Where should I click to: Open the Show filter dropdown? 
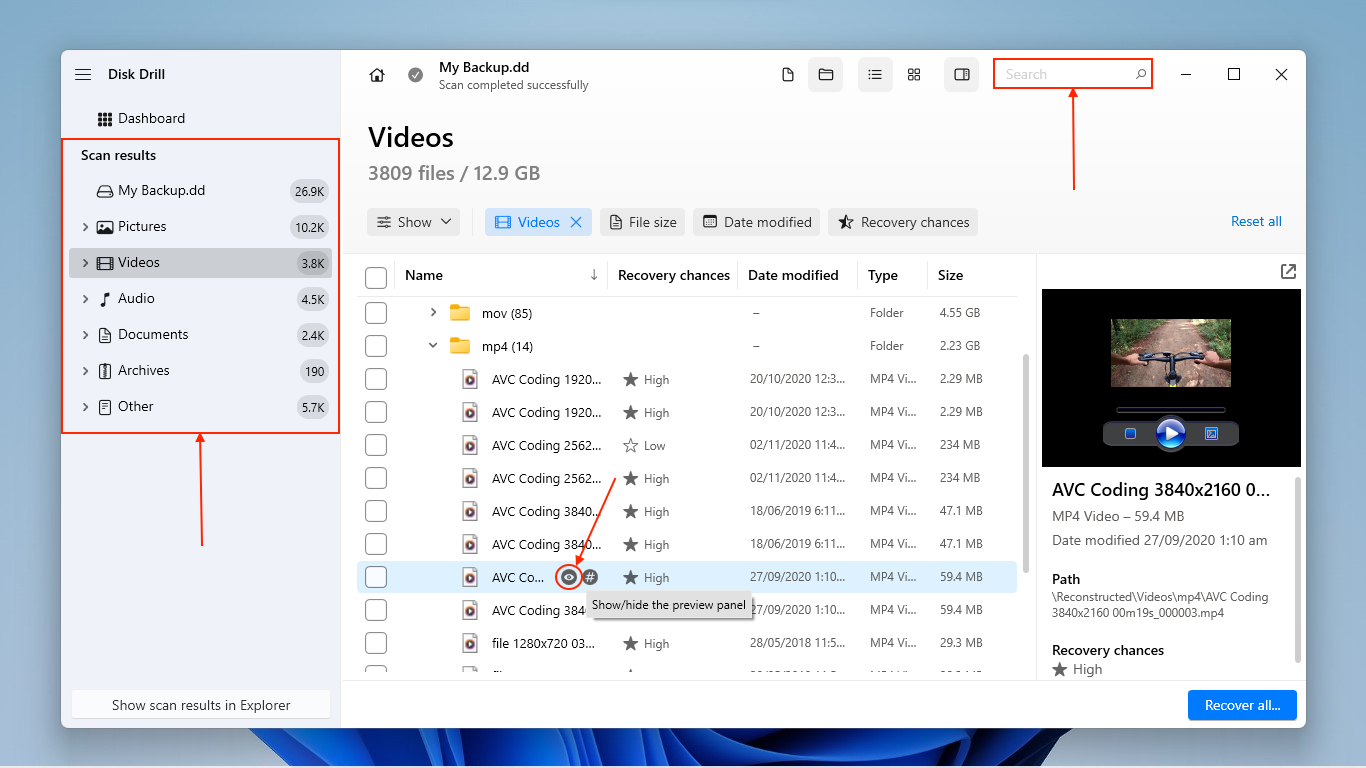tap(413, 221)
